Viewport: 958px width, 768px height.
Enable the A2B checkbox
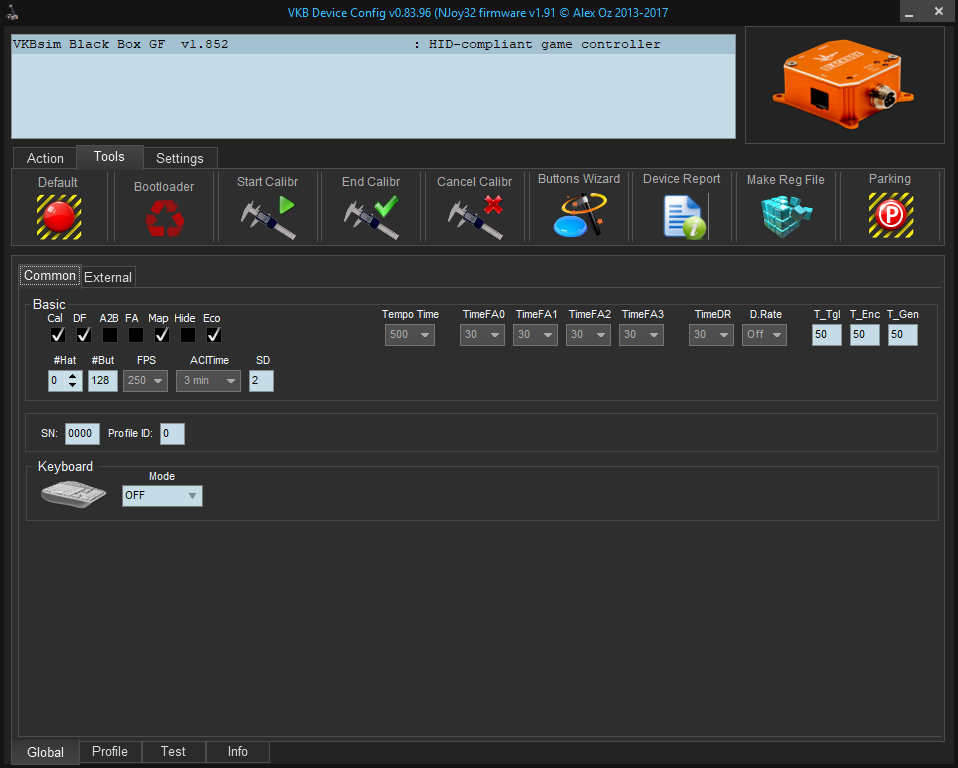point(110,335)
